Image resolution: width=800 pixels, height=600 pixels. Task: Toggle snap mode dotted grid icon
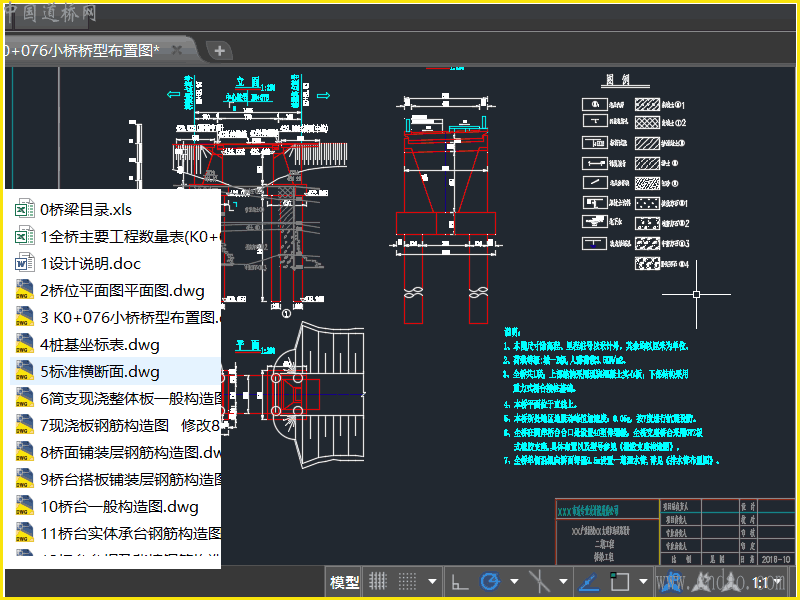407,581
